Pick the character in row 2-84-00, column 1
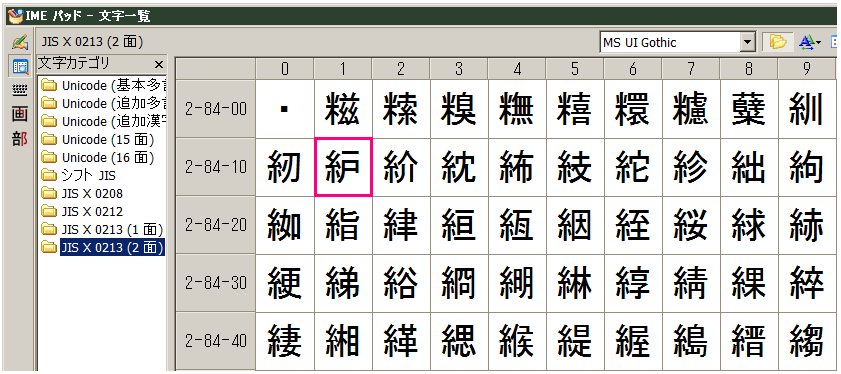 click(343, 109)
